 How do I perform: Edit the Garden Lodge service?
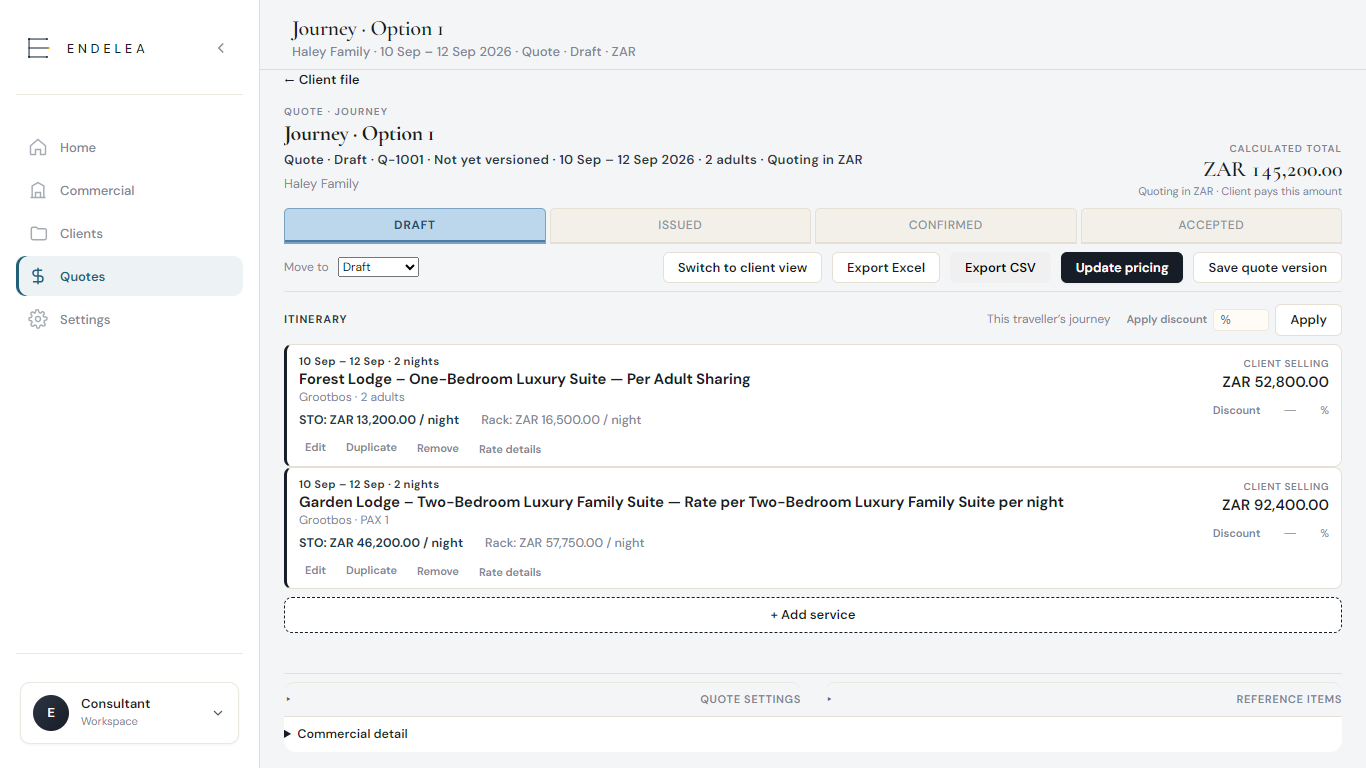(316, 571)
